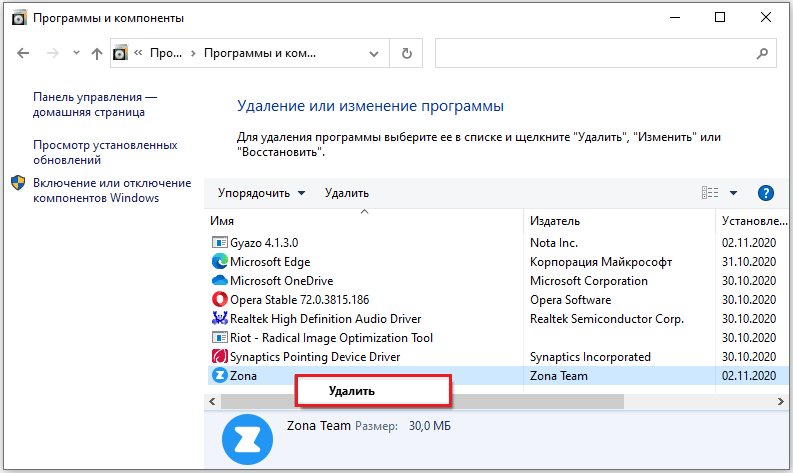793x473 pixels.
Task: Click the Nota Inc. publisher cell
Action: tap(553, 243)
